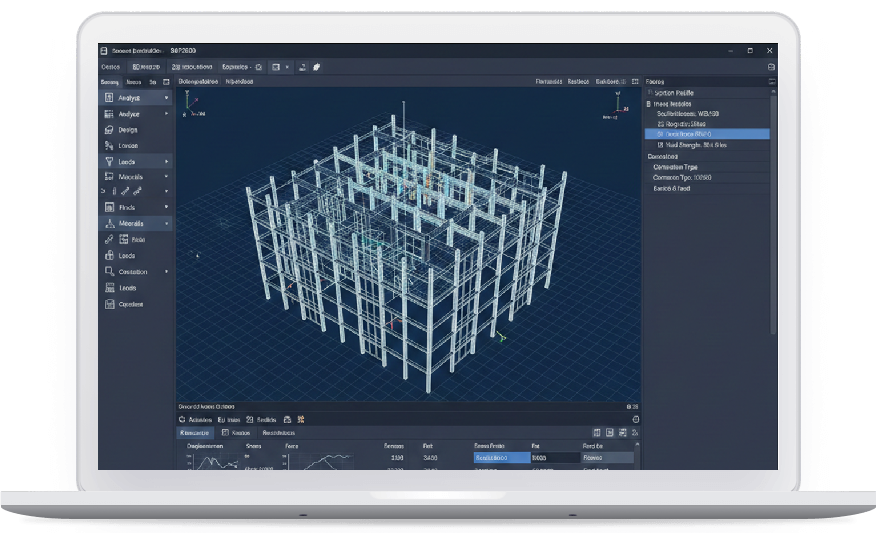Click the axis orientation gizmo at the viewport top-right
Viewport: 876px width, 533px height.
[617, 106]
